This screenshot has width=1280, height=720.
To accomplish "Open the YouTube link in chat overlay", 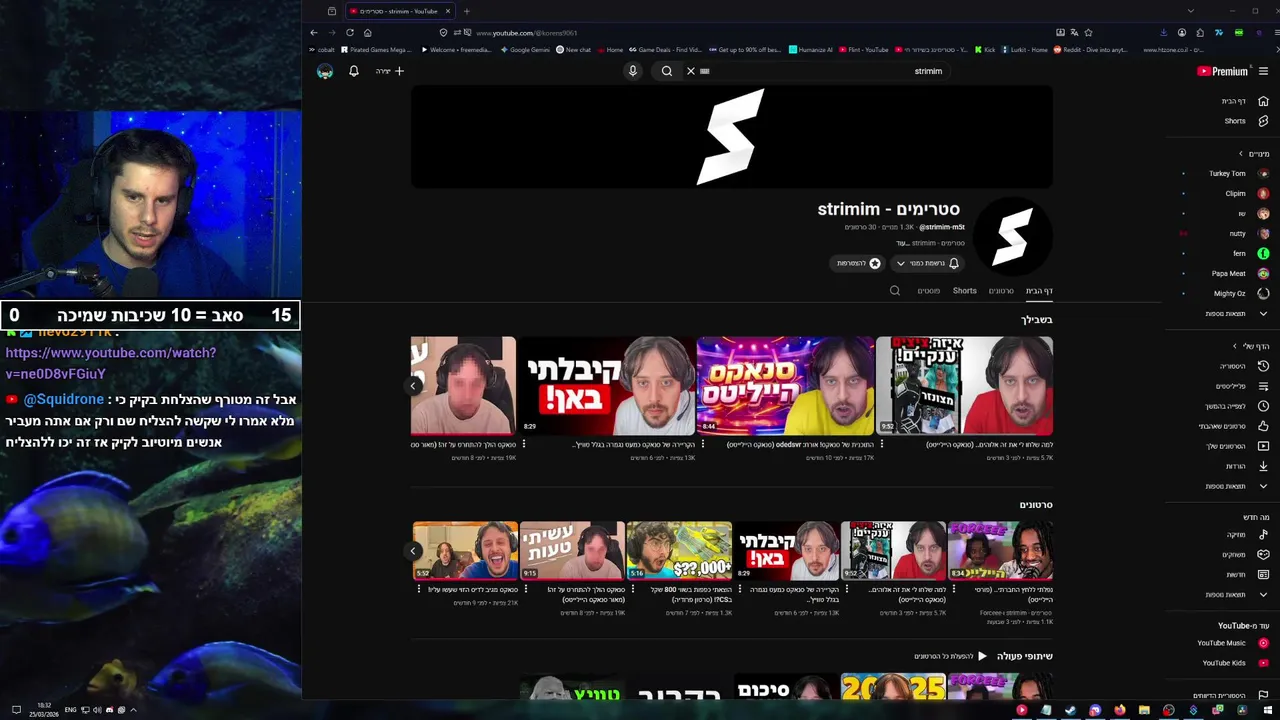I will pos(110,363).
